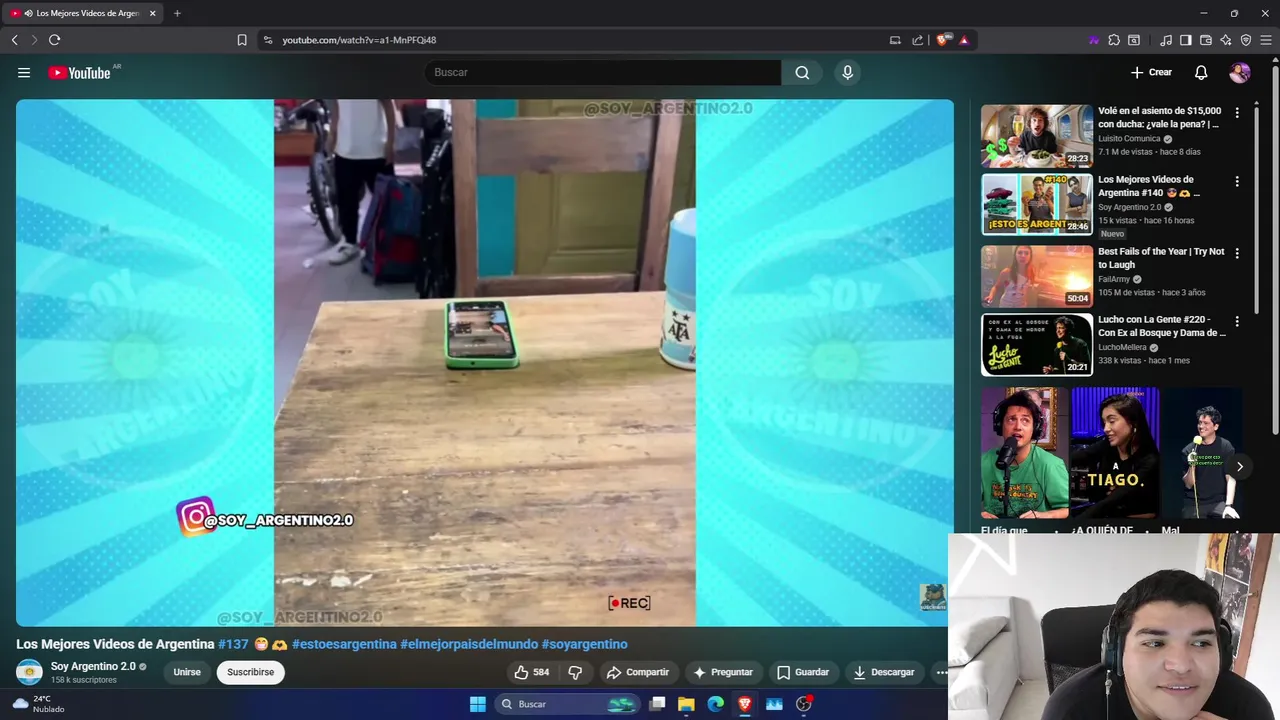1280x720 pixels.
Task: Open Brave Shields lion icon
Action: pyautogui.click(x=942, y=40)
